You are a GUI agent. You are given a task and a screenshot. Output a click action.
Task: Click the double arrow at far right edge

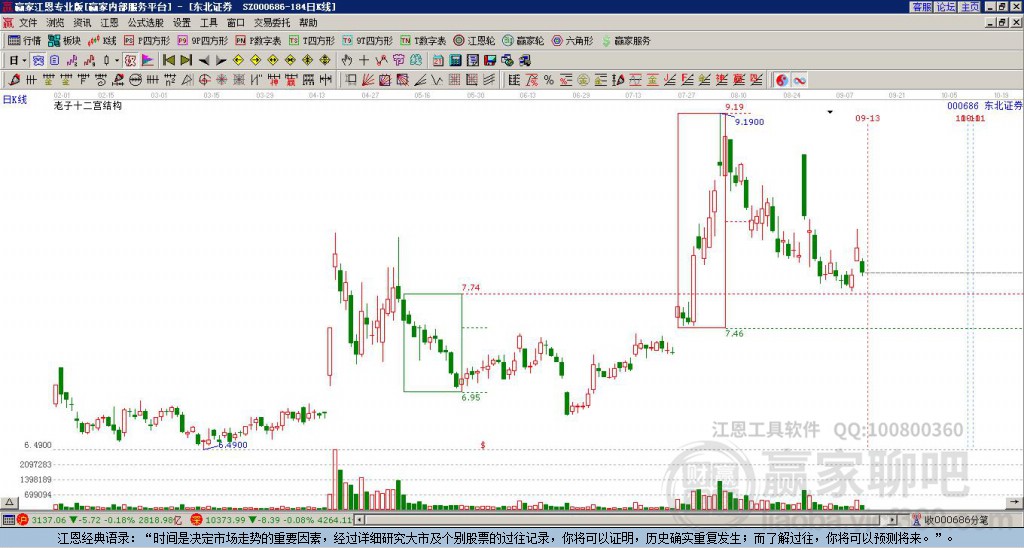[x=1014, y=502]
